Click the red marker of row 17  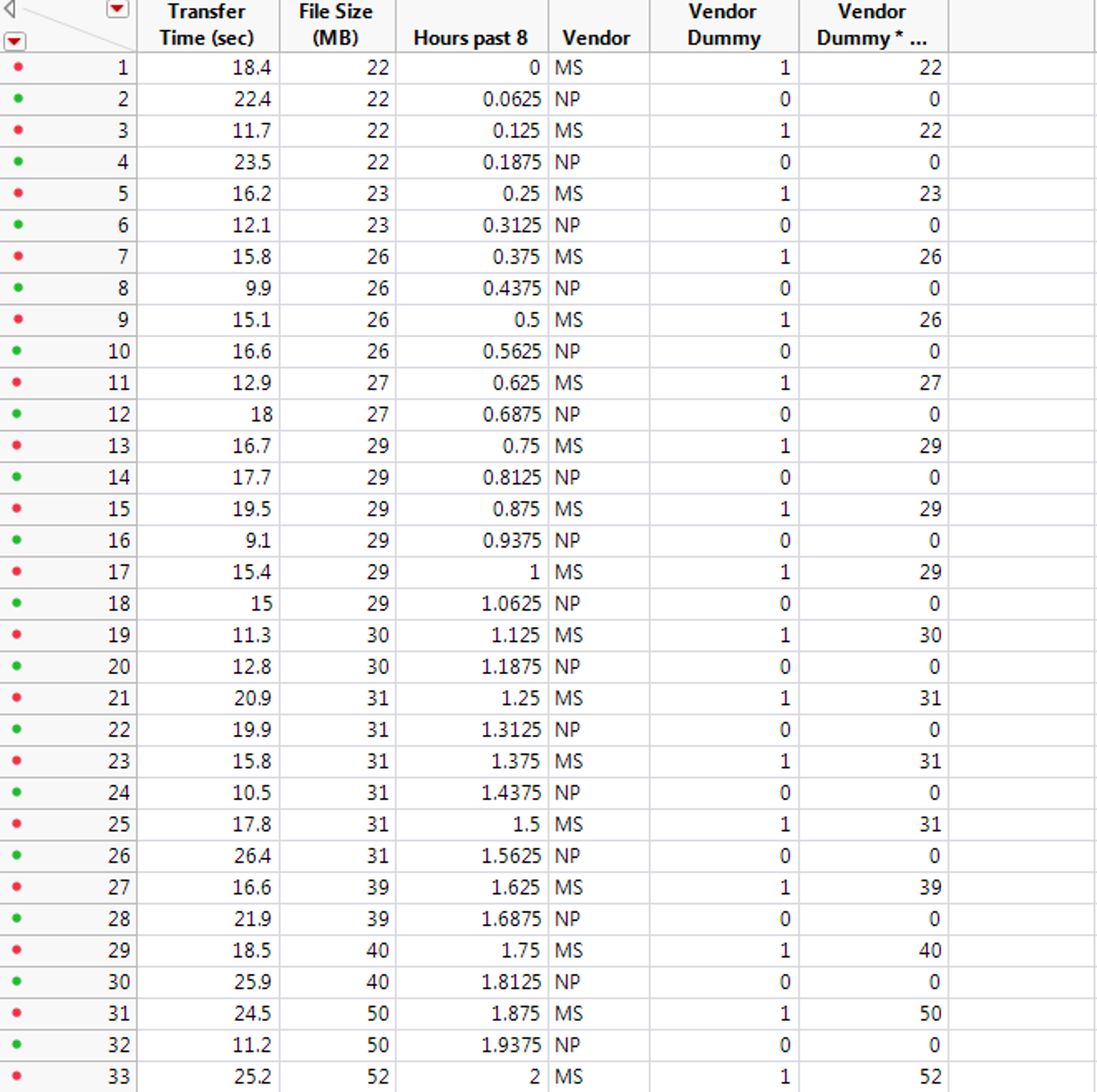pos(17,571)
